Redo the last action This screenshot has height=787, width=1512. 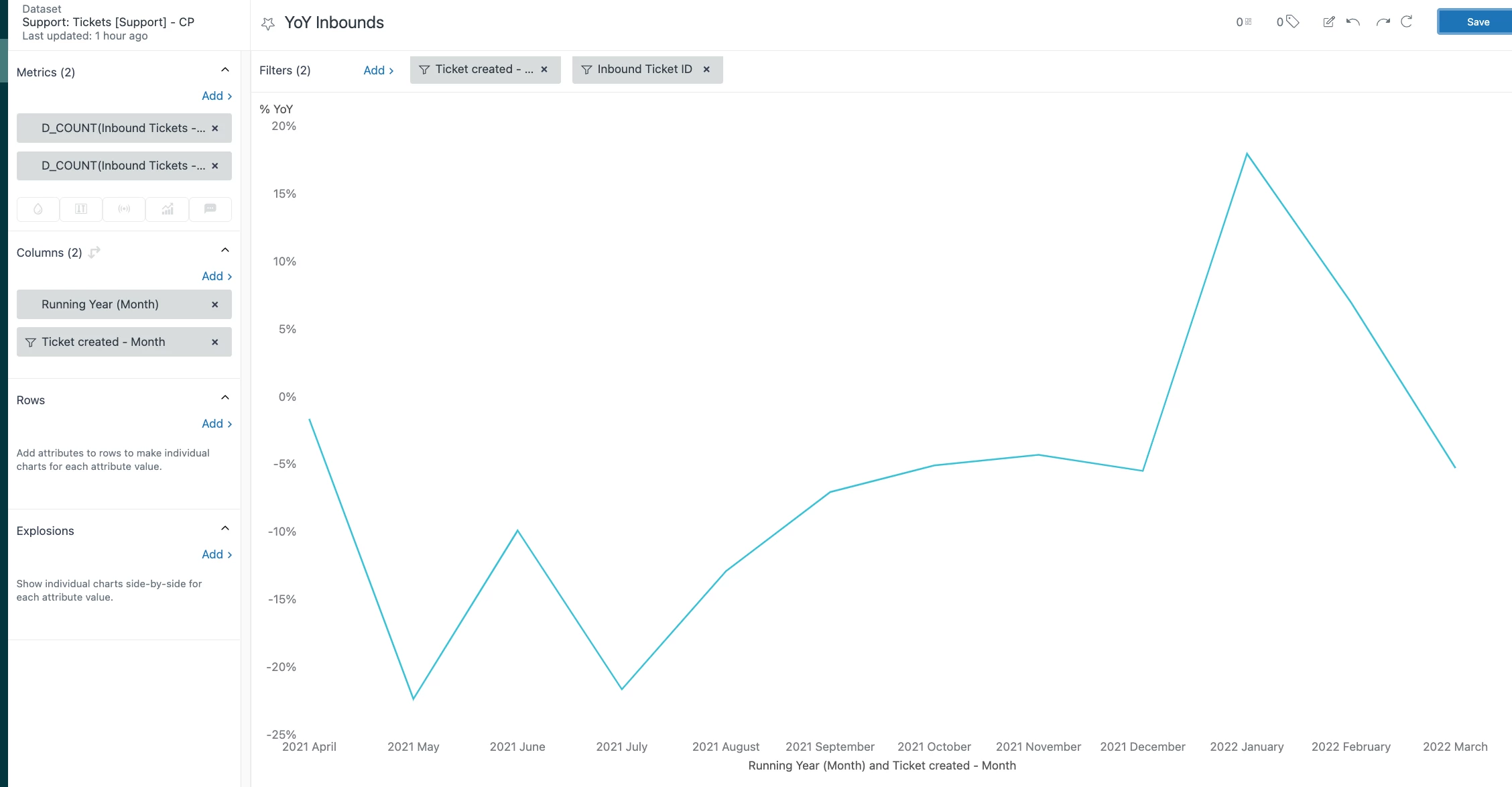pos(1383,22)
